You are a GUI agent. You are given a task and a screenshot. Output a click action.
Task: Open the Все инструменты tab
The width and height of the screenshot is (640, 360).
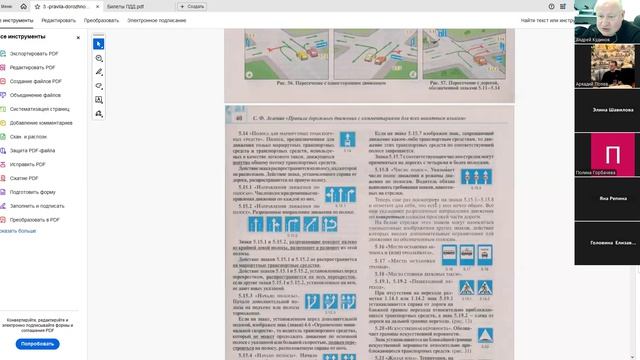[16, 20]
